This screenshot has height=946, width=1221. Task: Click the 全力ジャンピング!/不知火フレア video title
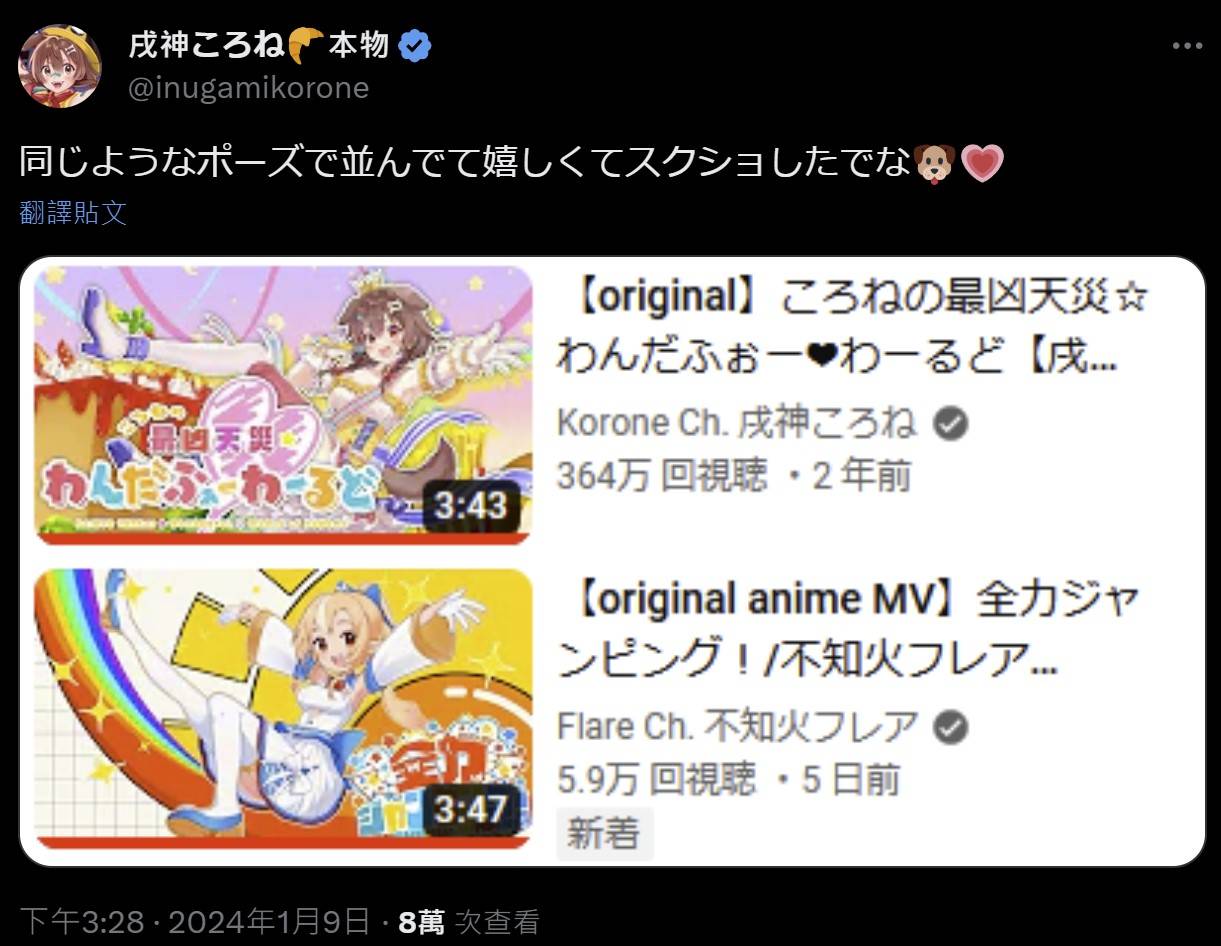[x=848, y=629]
